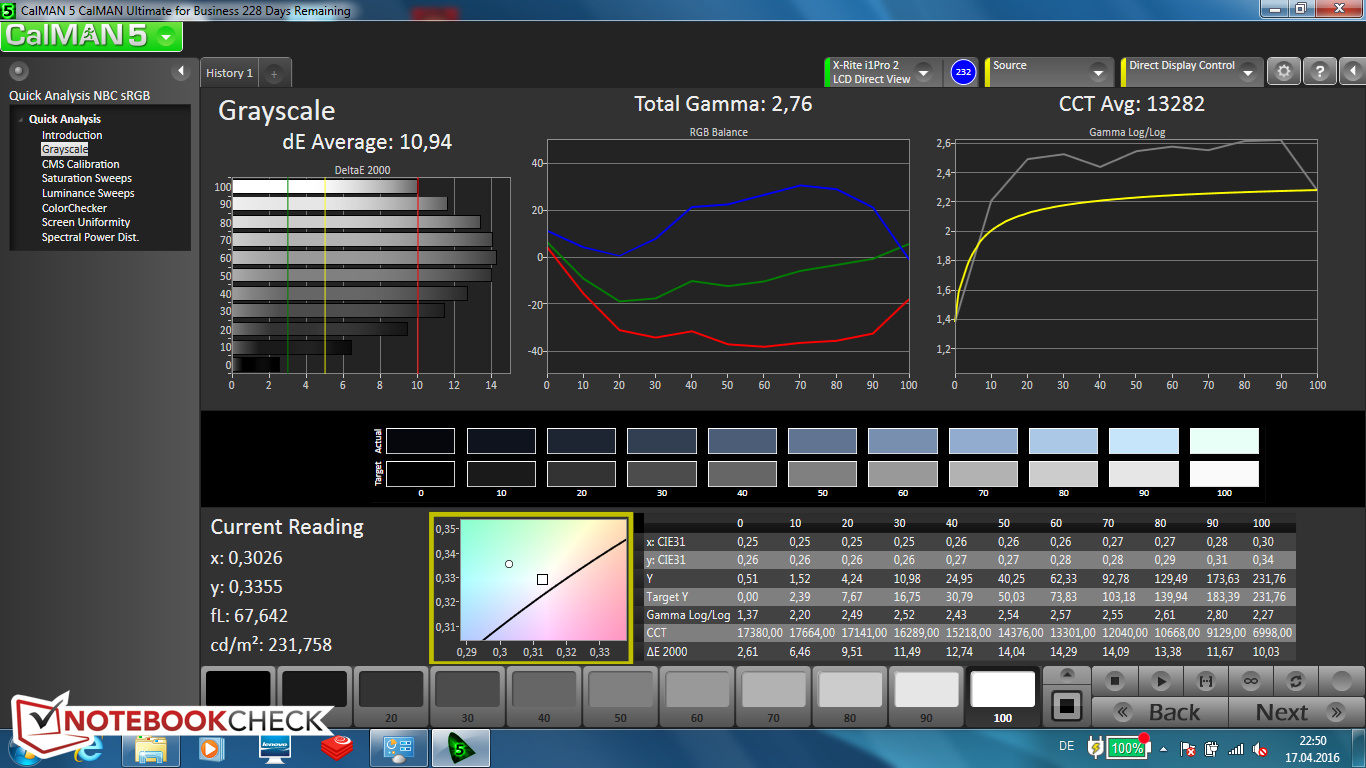Click the refresh cycle icon
The height and width of the screenshot is (768, 1366).
[x=1295, y=681]
